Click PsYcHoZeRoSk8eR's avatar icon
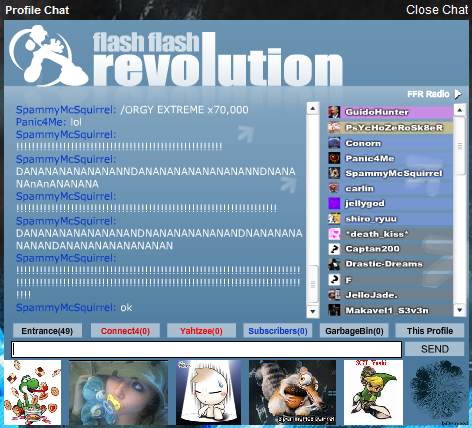Viewport: 472px width, 428px height. pos(334,127)
